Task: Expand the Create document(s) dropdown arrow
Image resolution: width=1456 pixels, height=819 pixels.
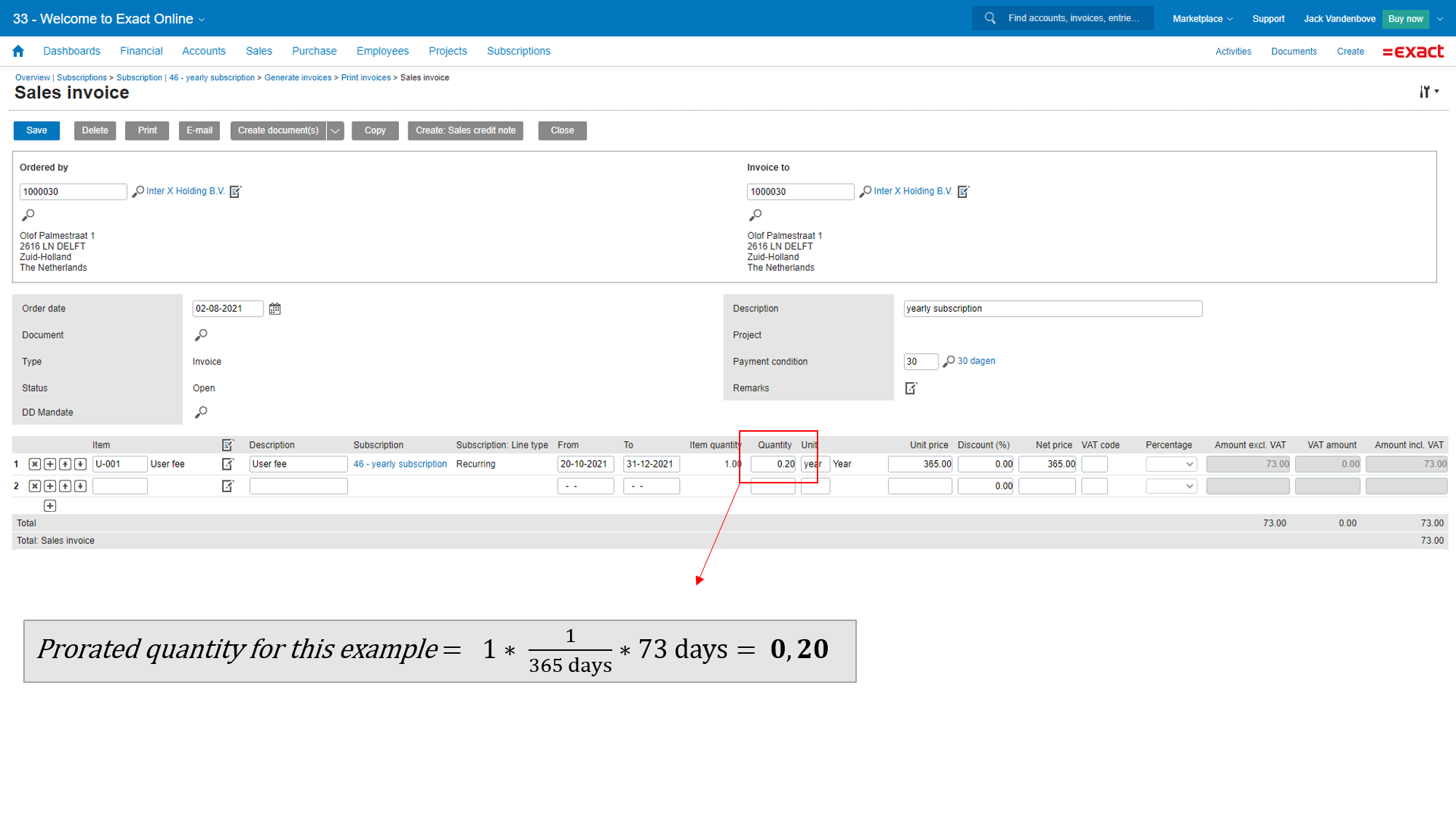Action: pos(335,131)
